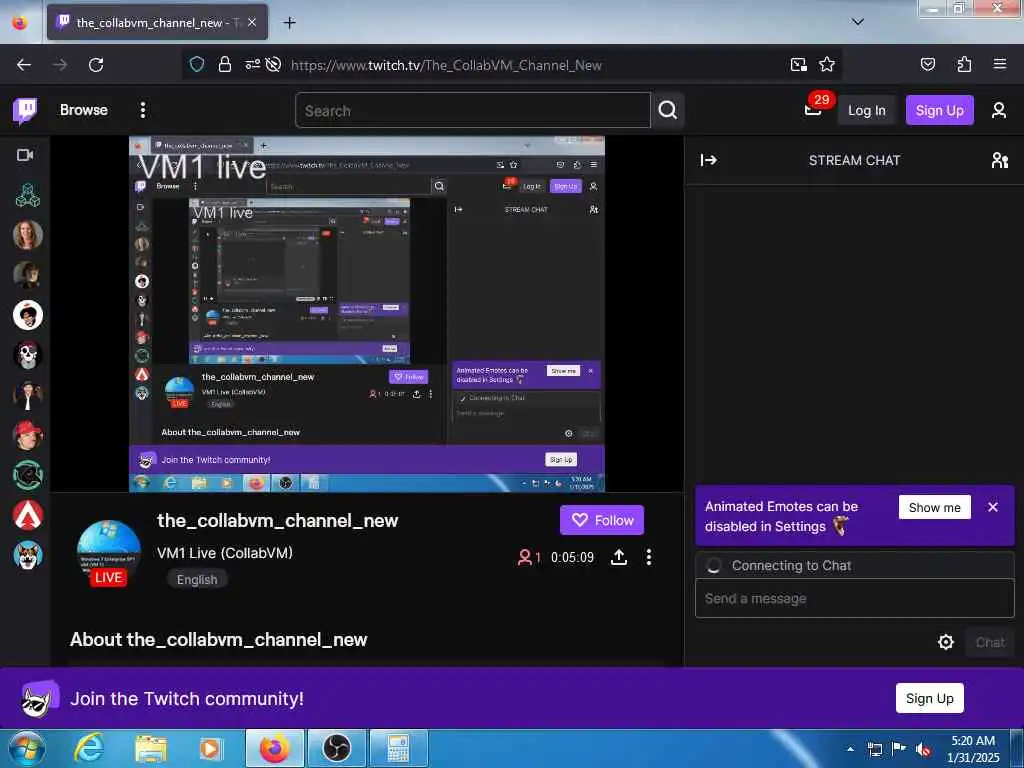The width and height of the screenshot is (1024, 768).
Task: Select the the_collabvm_channel_new browser tab
Action: (x=157, y=23)
